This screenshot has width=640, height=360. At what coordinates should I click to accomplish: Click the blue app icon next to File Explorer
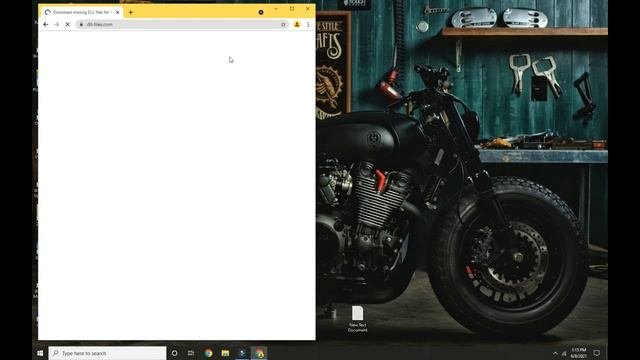(242, 353)
